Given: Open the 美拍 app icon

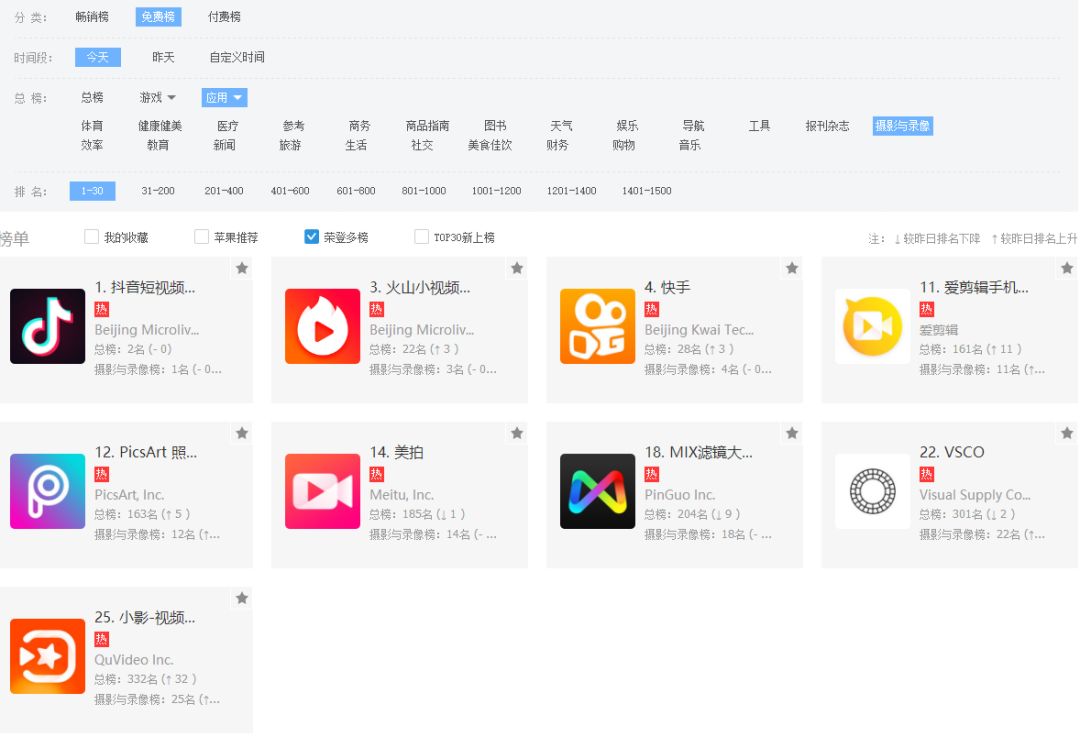Looking at the screenshot, I should click(322, 491).
